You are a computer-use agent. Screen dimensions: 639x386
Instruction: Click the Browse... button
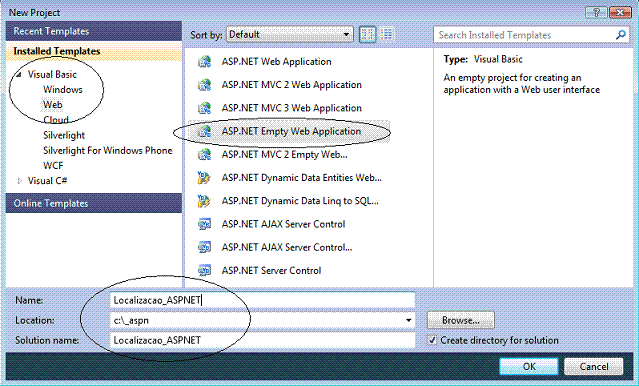(x=461, y=320)
